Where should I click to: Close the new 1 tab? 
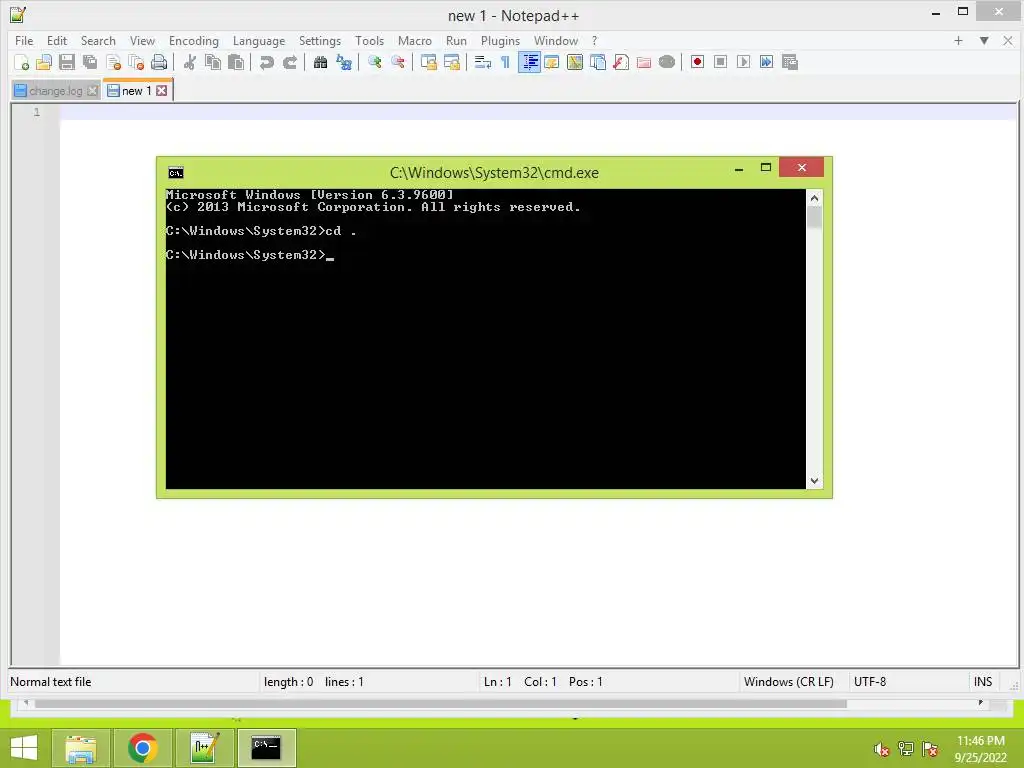click(161, 91)
